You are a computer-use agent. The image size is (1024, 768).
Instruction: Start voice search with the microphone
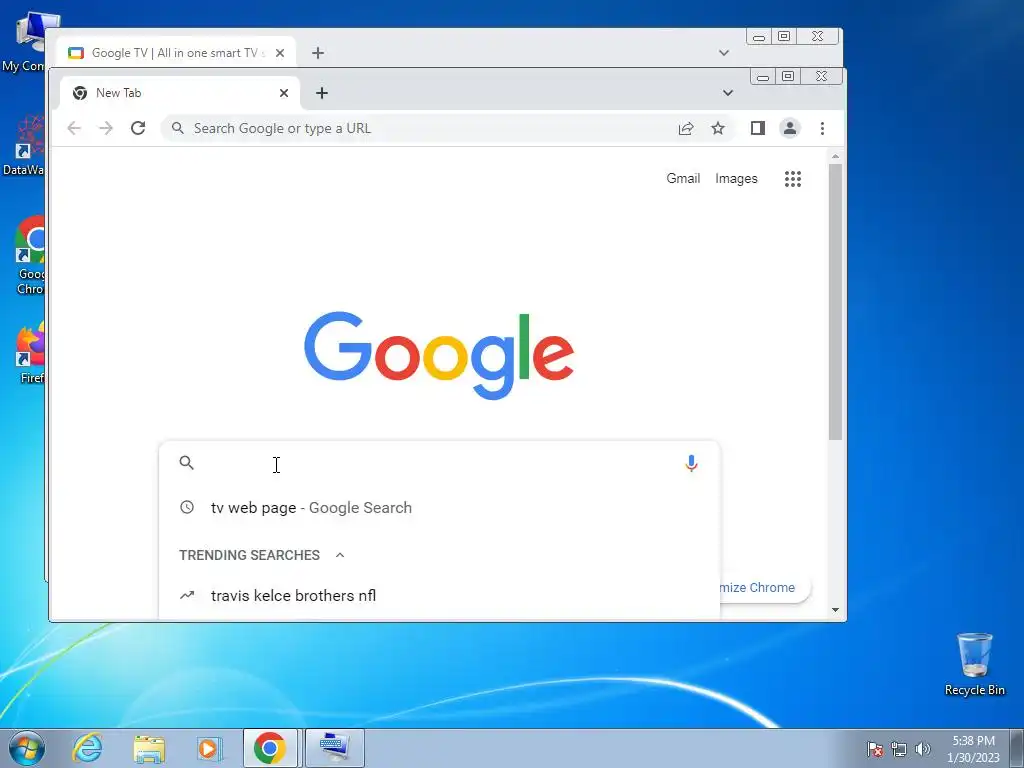point(691,463)
